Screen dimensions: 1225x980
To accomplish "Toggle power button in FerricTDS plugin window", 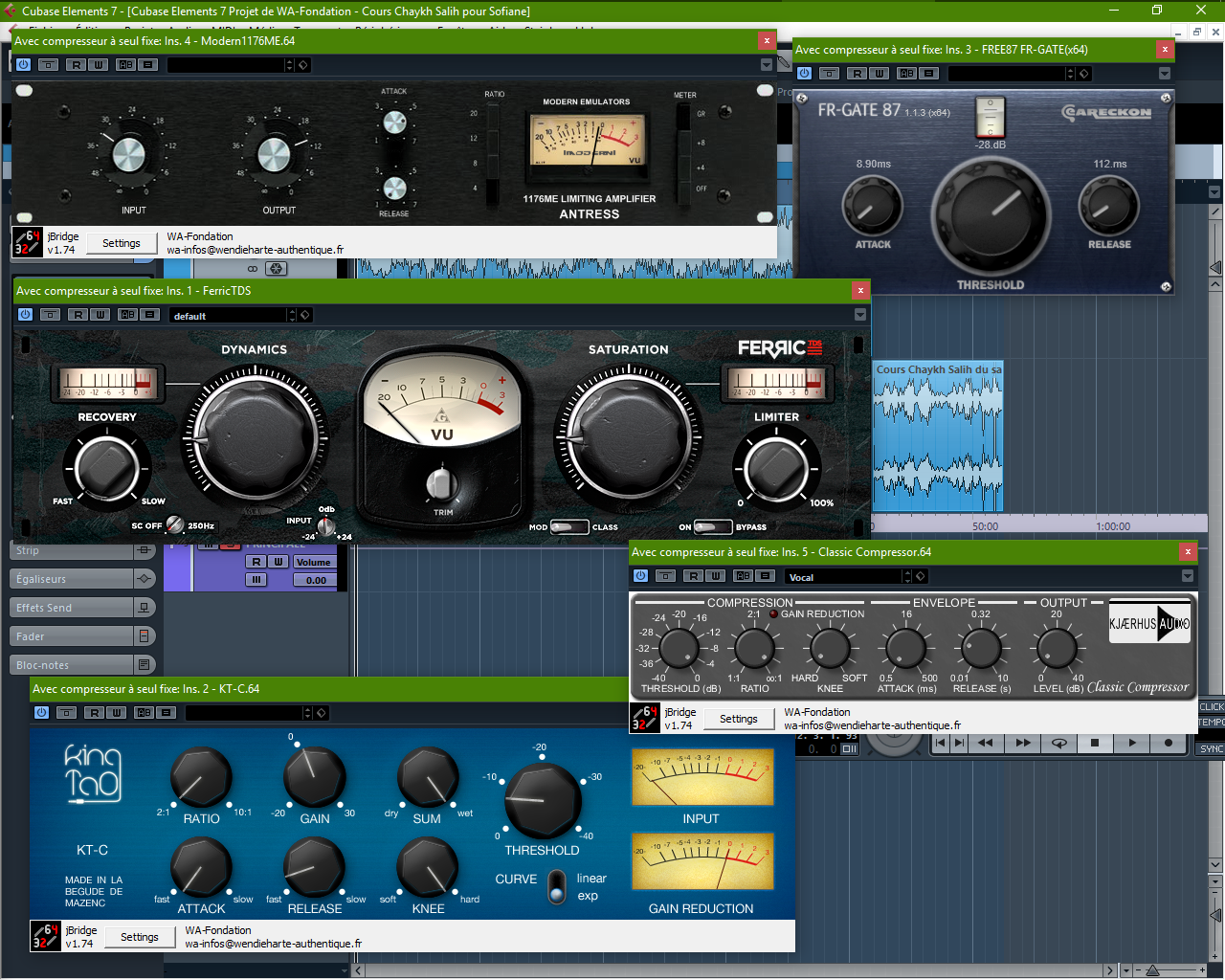I will click(x=26, y=315).
